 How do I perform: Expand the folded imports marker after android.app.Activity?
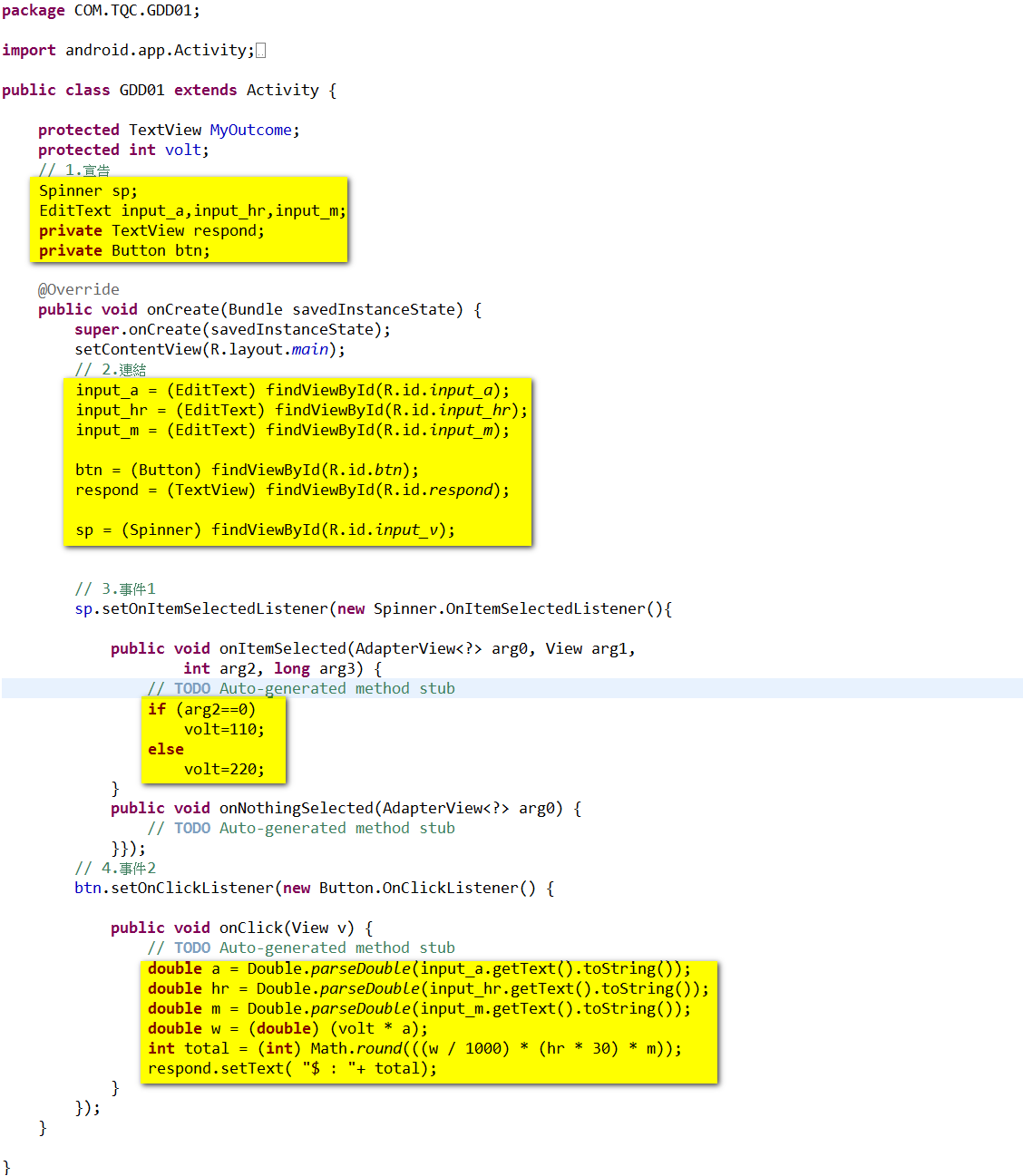tap(261, 51)
